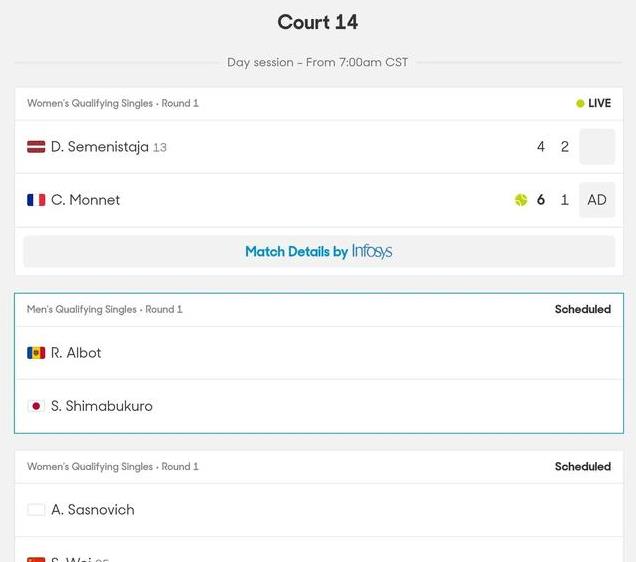Click the AD game score box
The height and width of the screenshot is (562, 636).
point(597,200)
